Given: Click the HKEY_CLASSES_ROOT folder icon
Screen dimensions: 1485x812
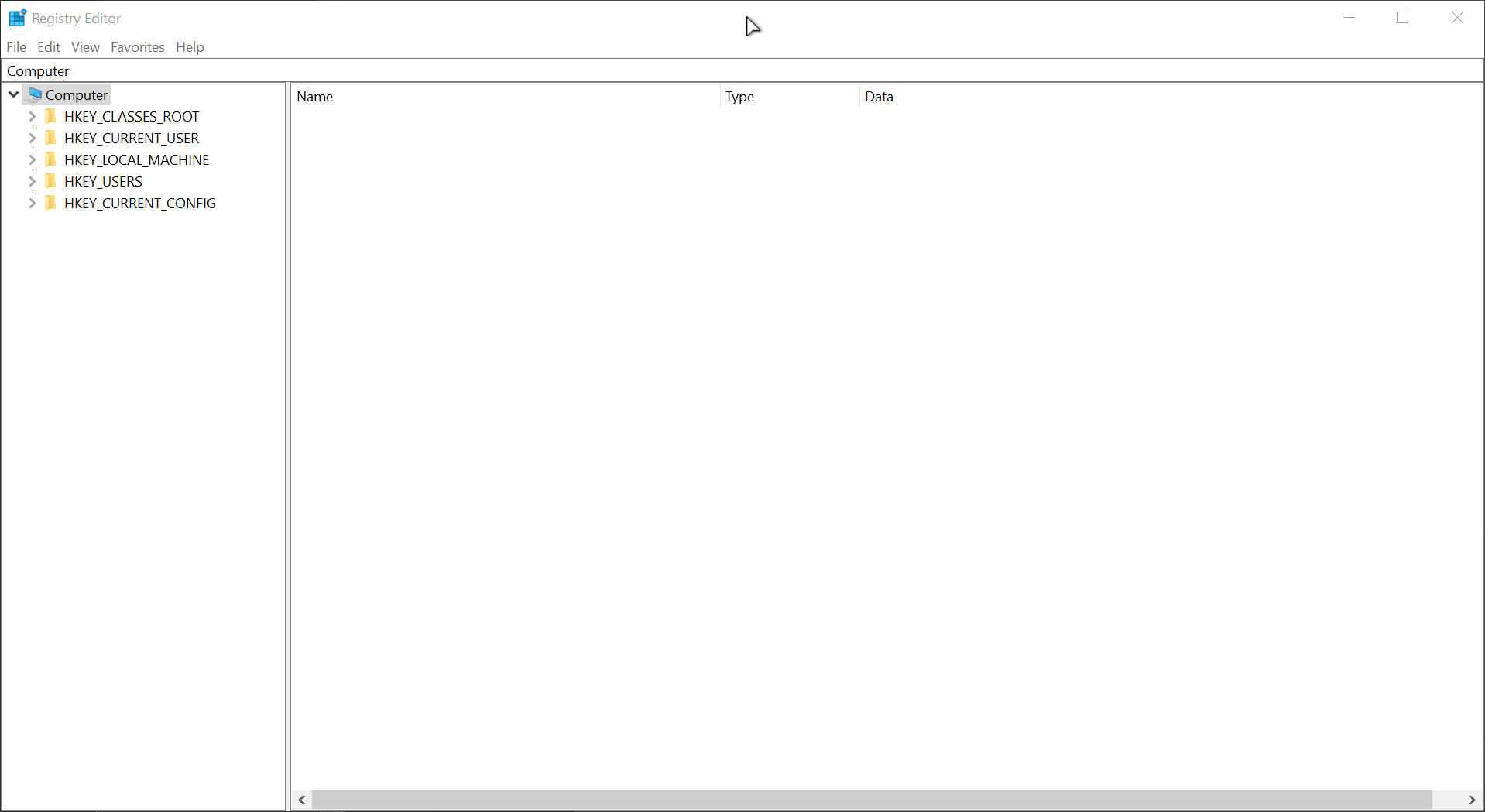Looking at the screenshot, I should tap(51, 116).
